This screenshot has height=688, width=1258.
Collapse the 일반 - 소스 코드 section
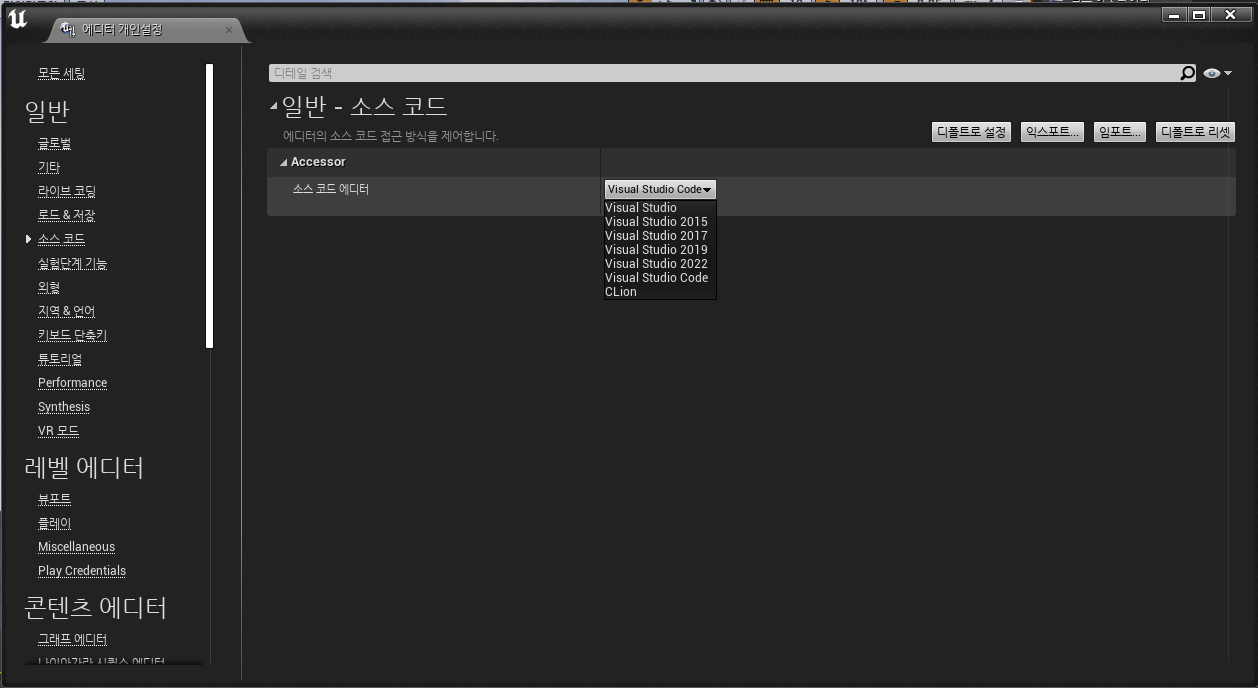click(x=274, y=106)
